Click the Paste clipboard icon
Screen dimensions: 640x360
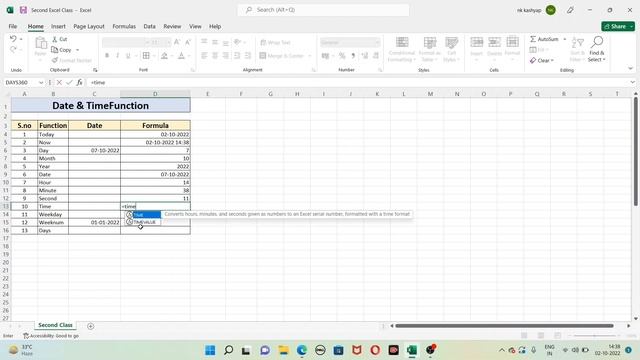(40, 43)
